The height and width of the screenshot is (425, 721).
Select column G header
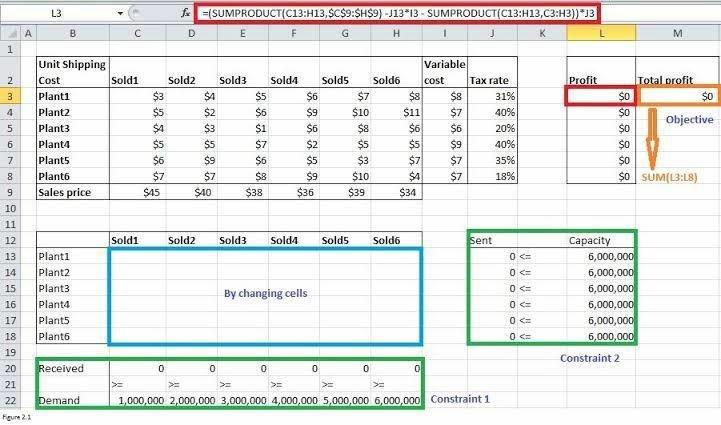[345, 34]
